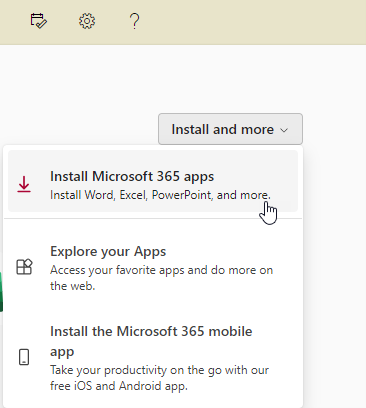The width and height of the screenshot is (366, 408).
Task: Collapse the Install and more dropdown
Action: [x=230, y=129]
